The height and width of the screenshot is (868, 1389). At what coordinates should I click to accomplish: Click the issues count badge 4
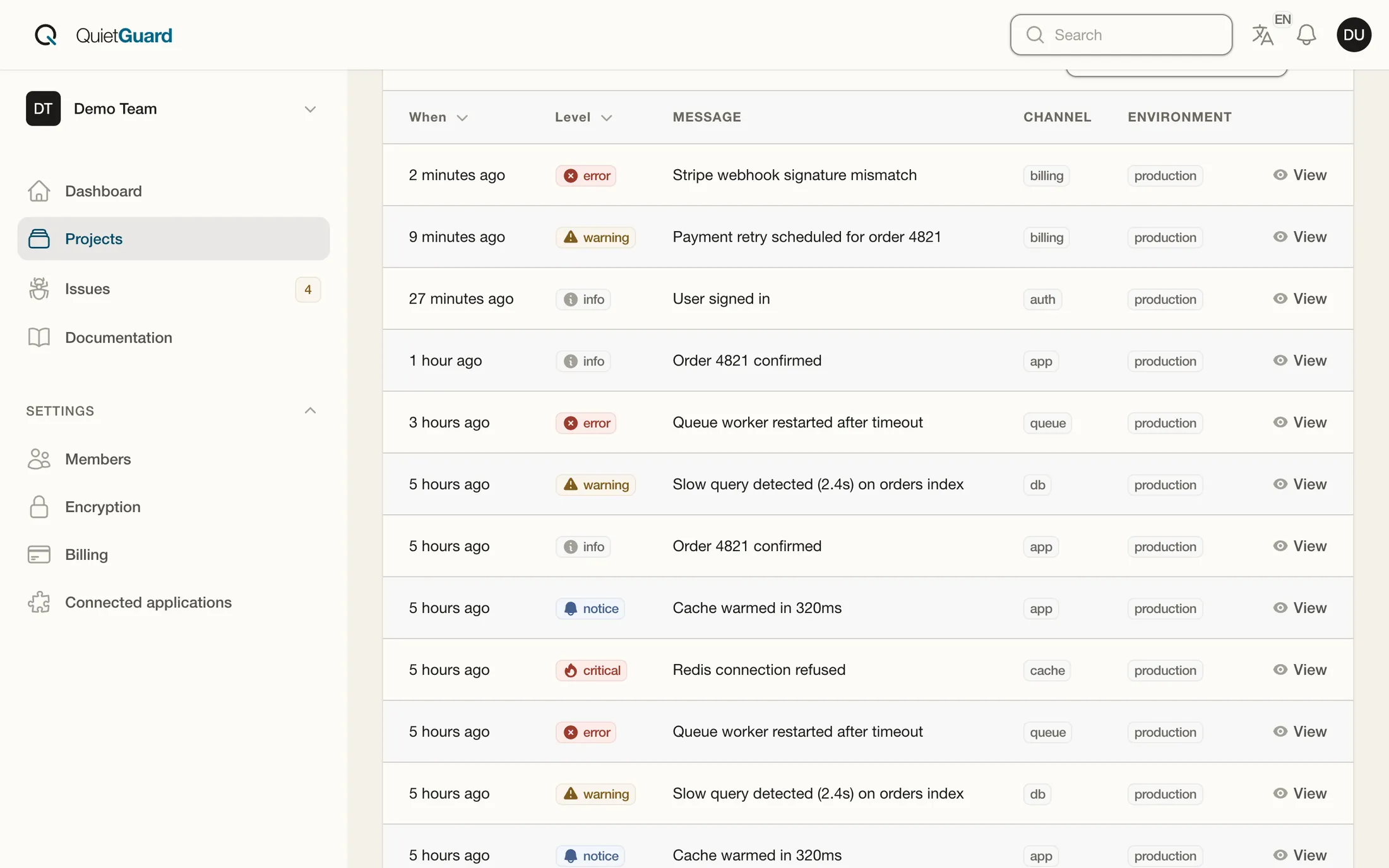tap(308, 289)
